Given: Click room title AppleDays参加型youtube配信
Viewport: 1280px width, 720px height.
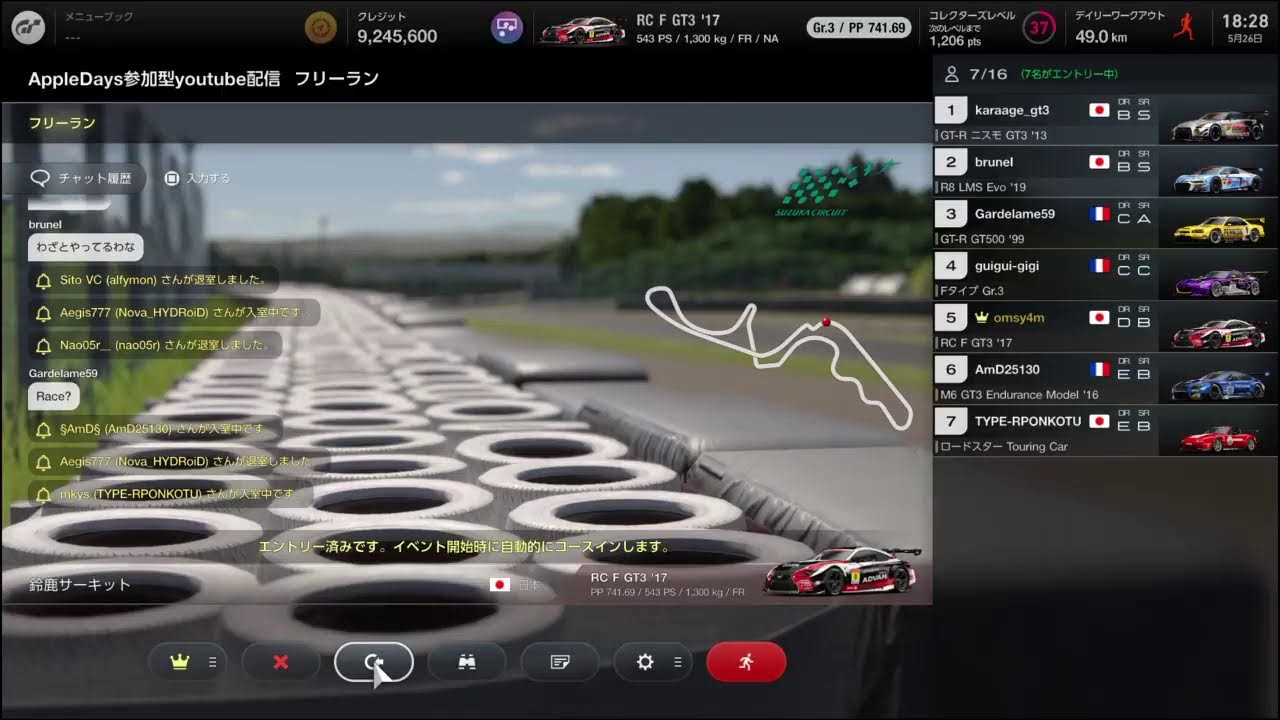Looking at the screenshot, I should click(x=154, y=78).
